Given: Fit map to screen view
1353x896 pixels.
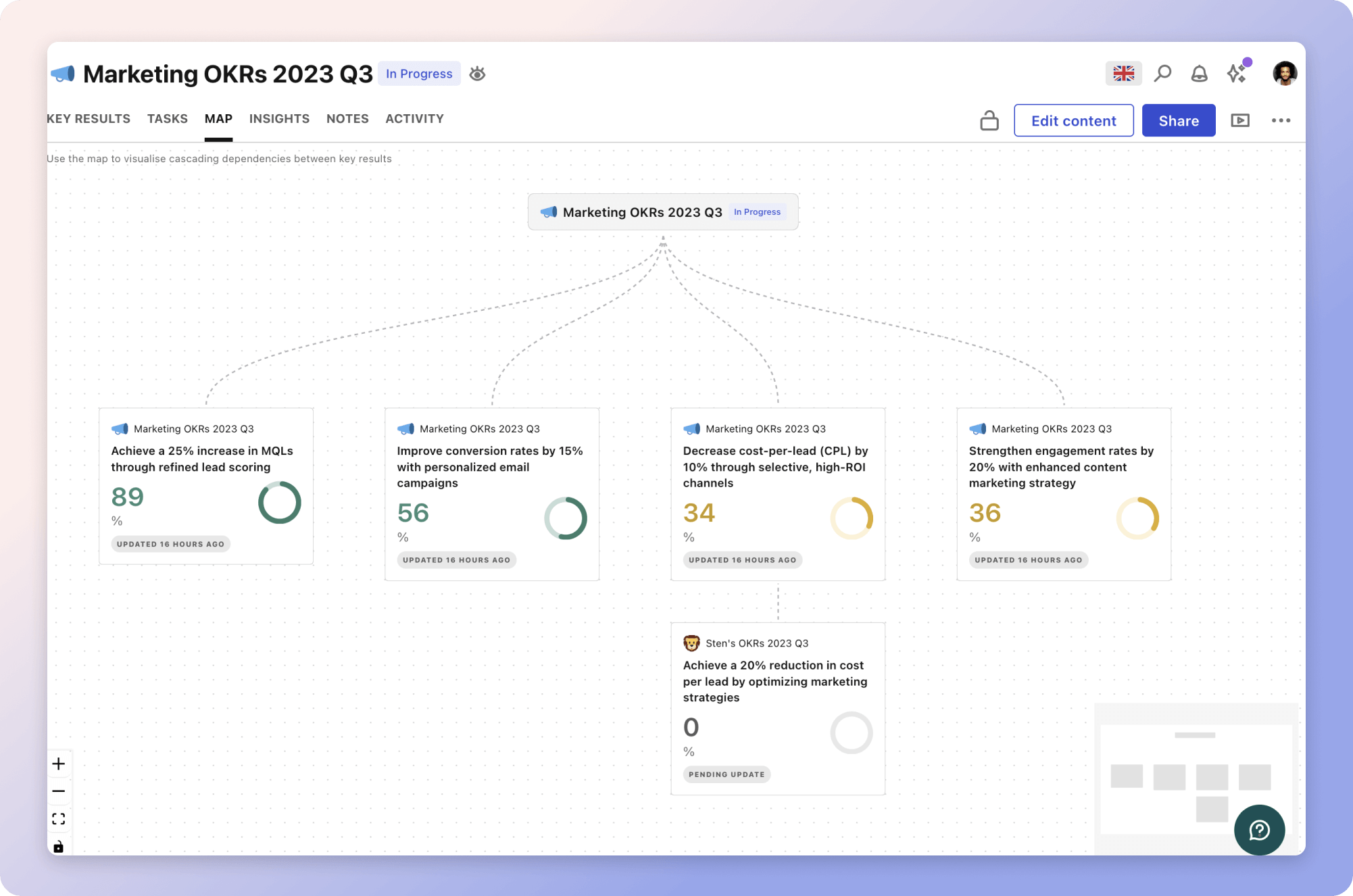Looking at the screenshot, I should [59, 819].
